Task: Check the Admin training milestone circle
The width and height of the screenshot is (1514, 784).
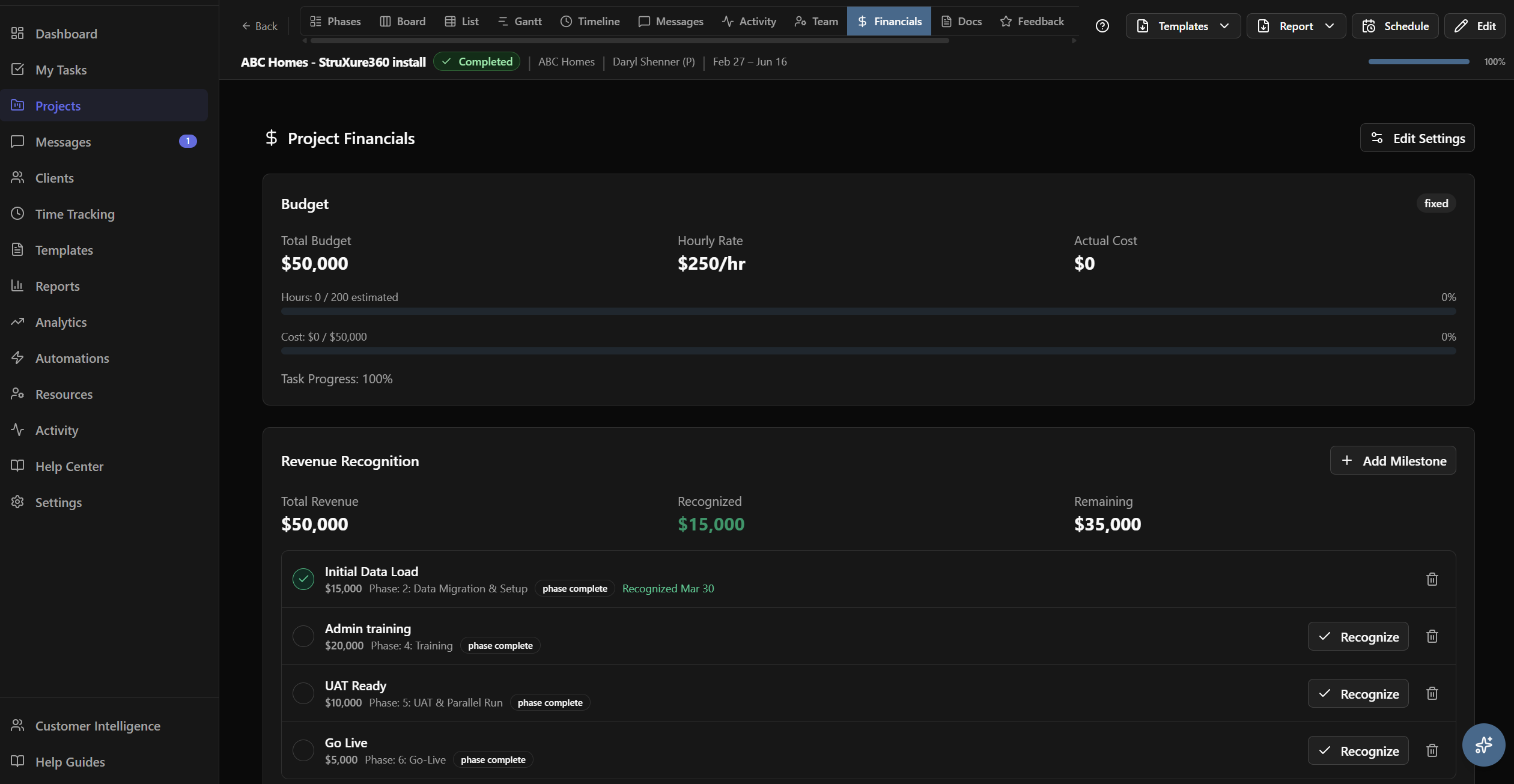Action: pos(303,636)
